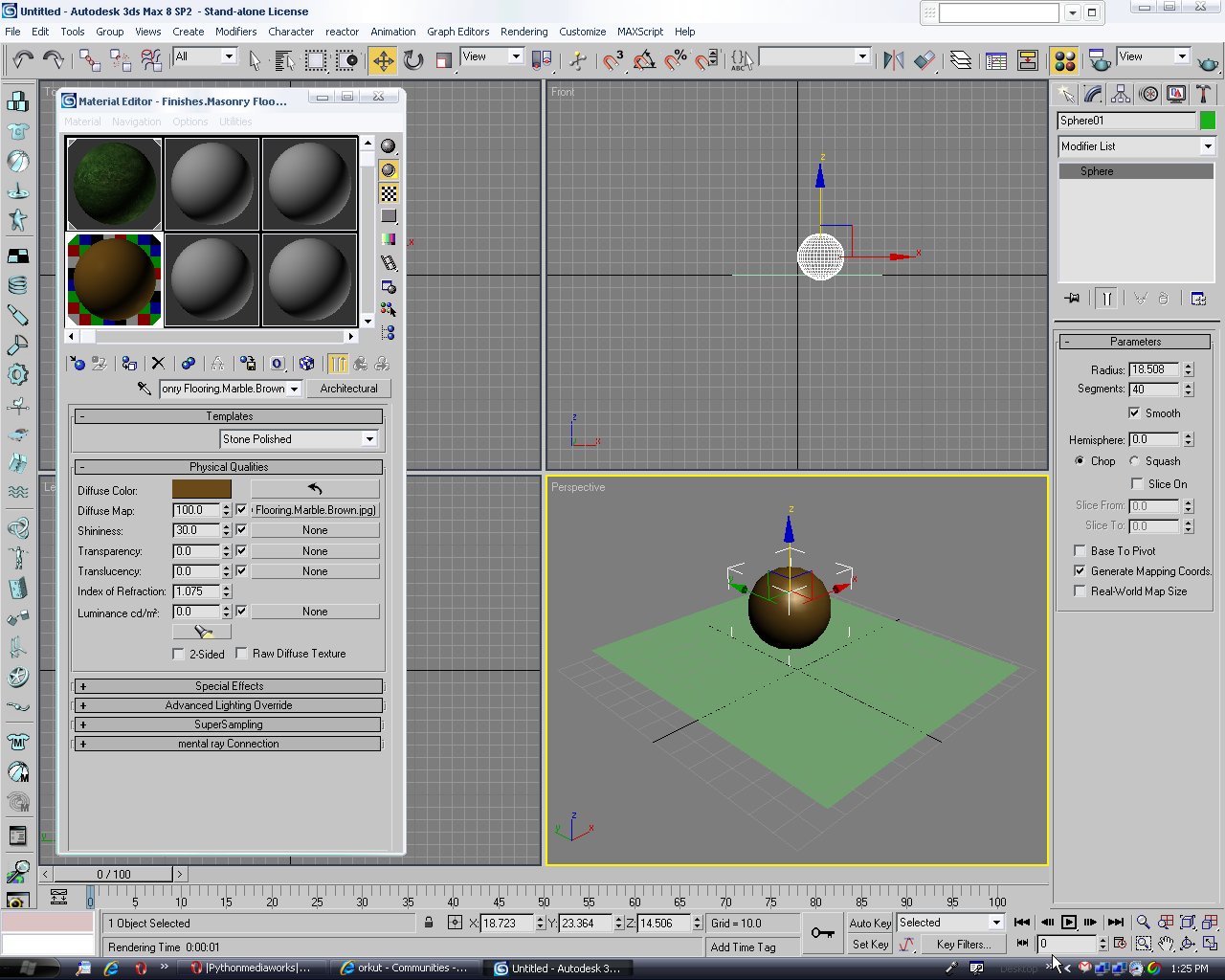This screenshot has width=1225, height=980.
Task: Select the Zoom Extents All icon
Action: (x=1210, y=922)
